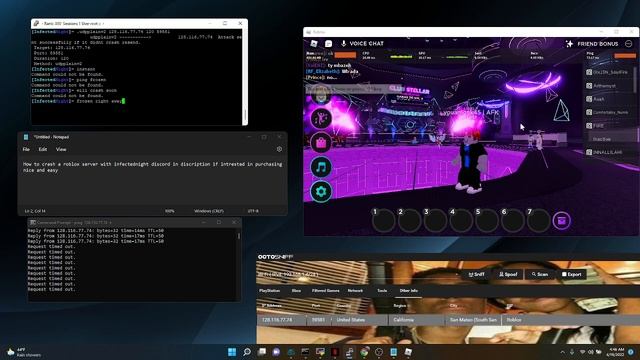The height and width of the screenshot is (360, 640).
Task: Open the taskbar clock and date
Action: click(x=616, y=352)
